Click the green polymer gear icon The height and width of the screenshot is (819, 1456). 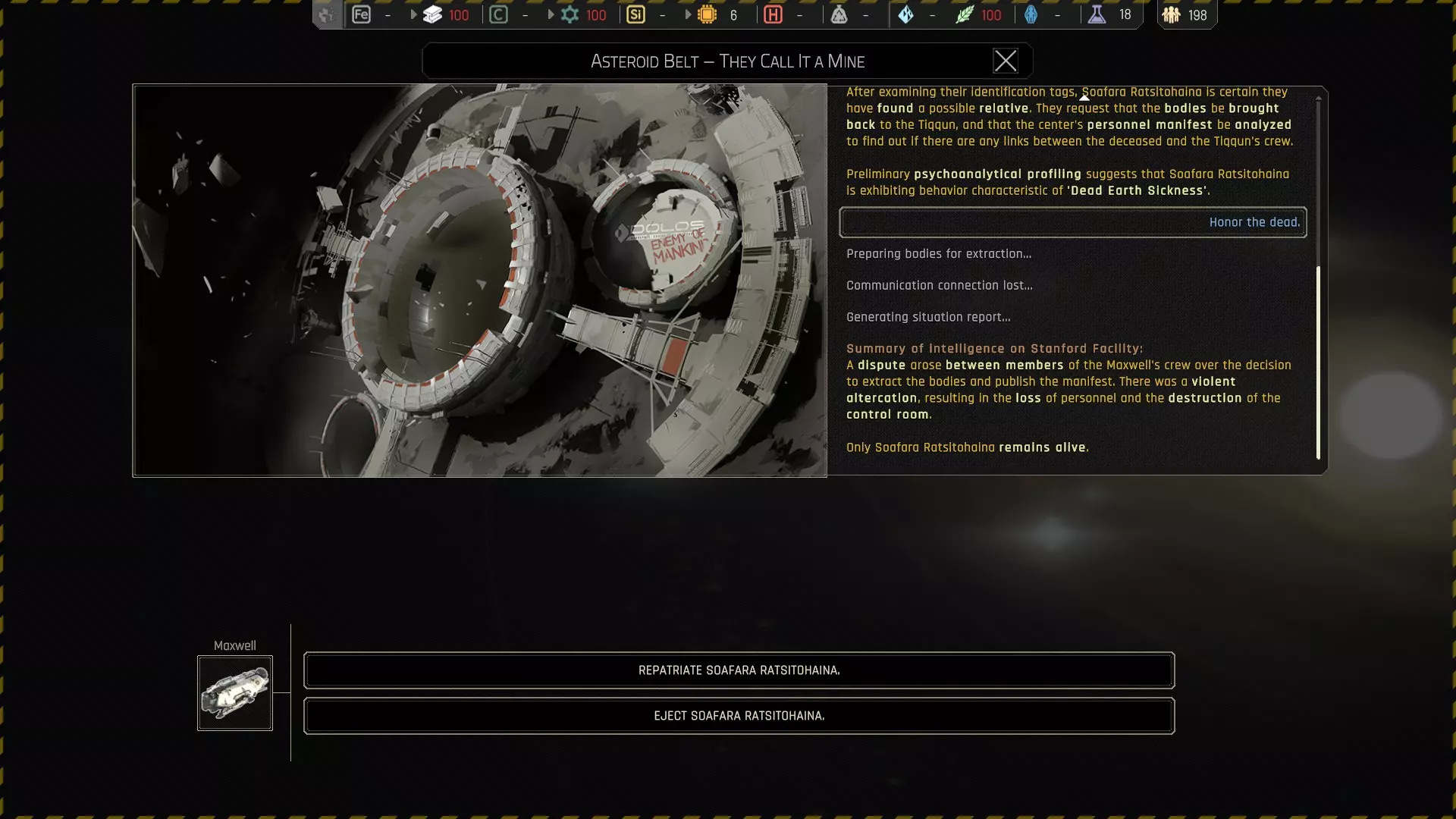click(570, 14)
